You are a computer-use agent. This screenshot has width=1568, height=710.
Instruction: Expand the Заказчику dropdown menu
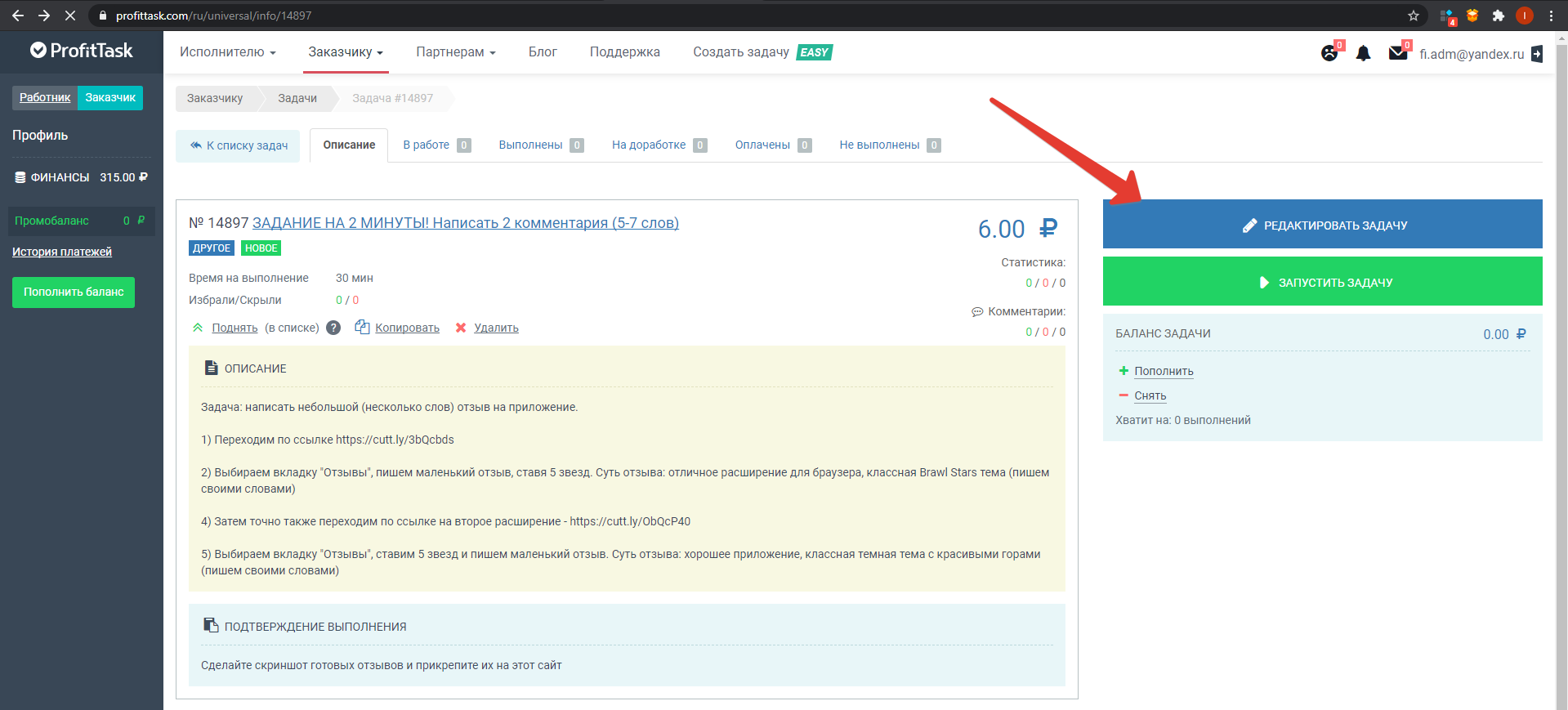point(346,52)
